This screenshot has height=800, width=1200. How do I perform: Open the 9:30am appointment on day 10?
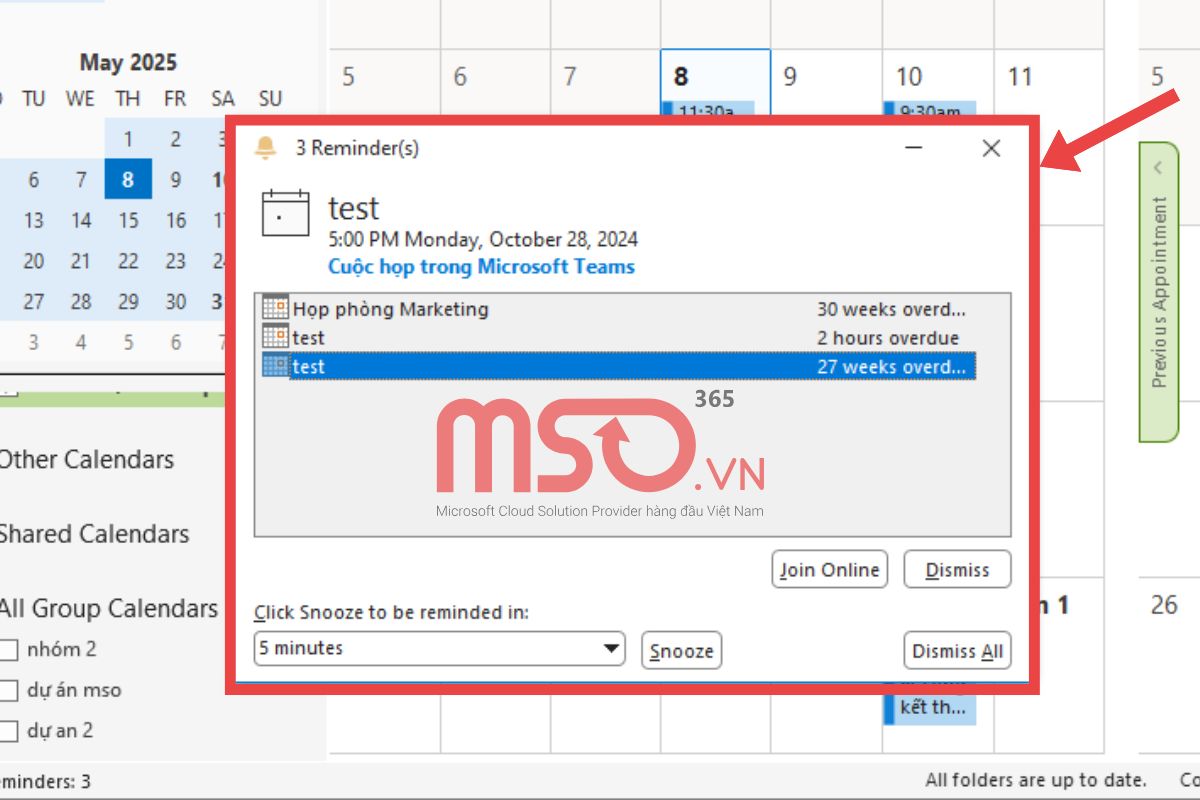click(x=929, y=110)
